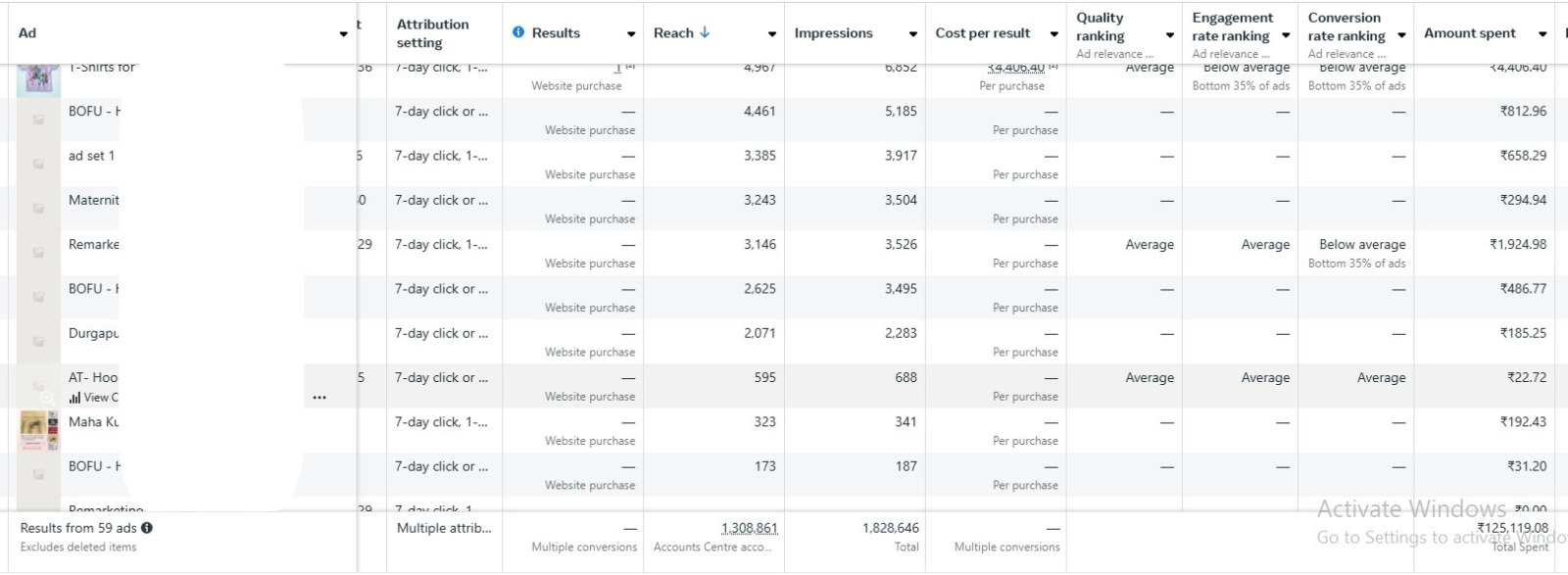Open the three-dot menu on AT- Hoo row

point(319,398)
